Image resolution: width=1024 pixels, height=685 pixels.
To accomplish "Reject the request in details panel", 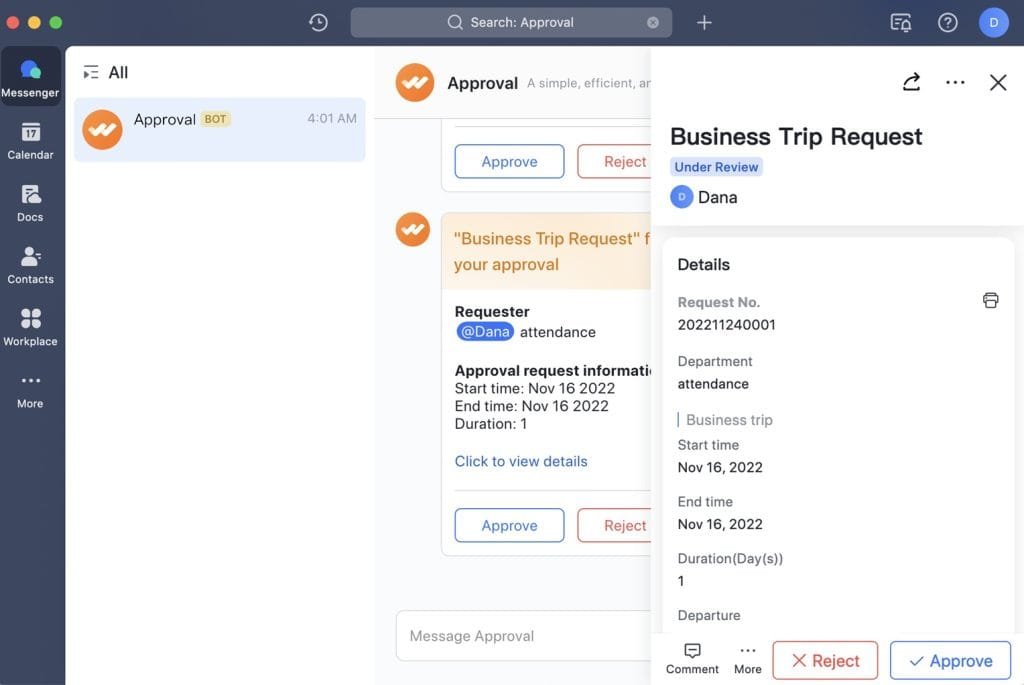I will tap(825, 661).
